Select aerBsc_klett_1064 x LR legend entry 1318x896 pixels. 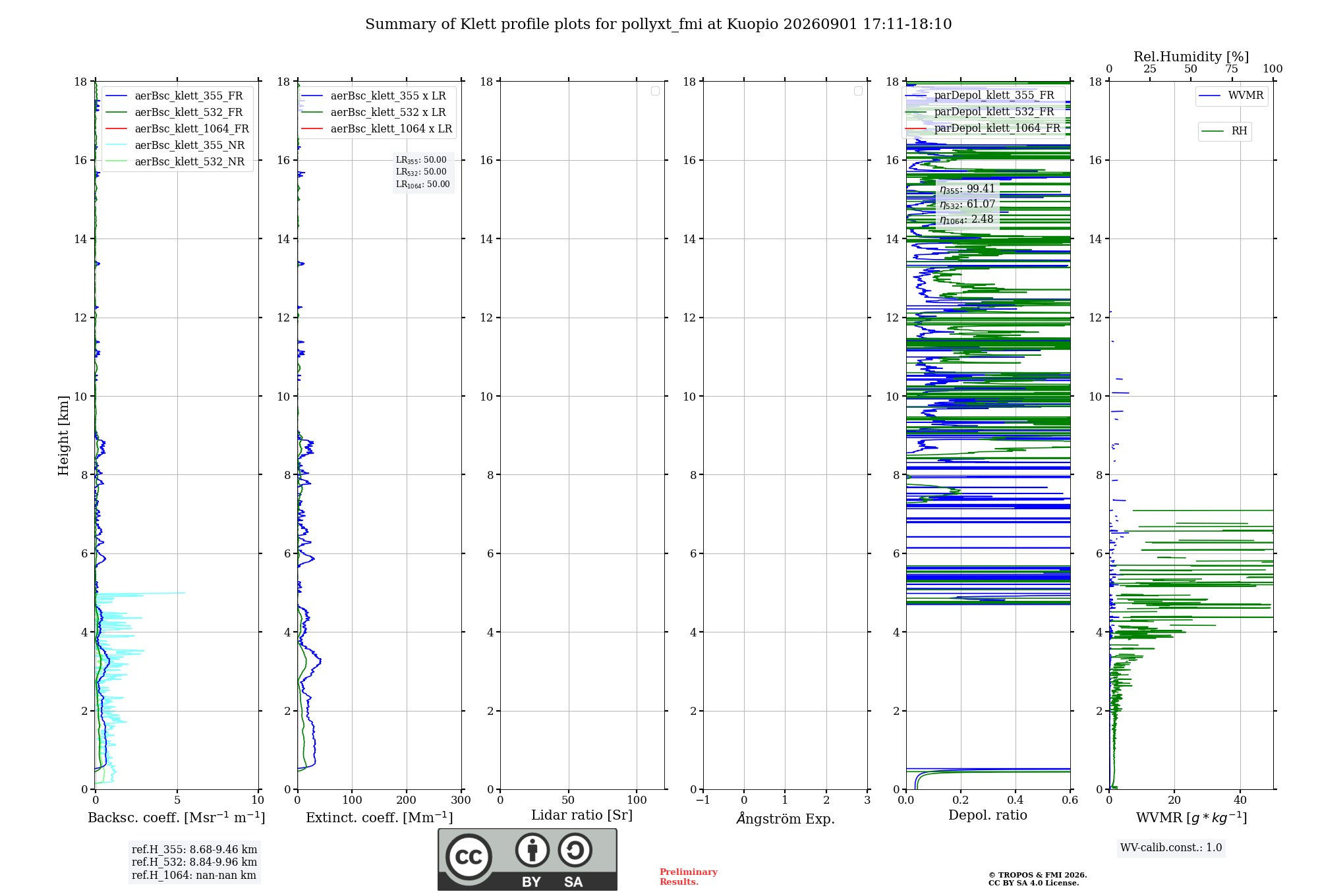[378, 129]
